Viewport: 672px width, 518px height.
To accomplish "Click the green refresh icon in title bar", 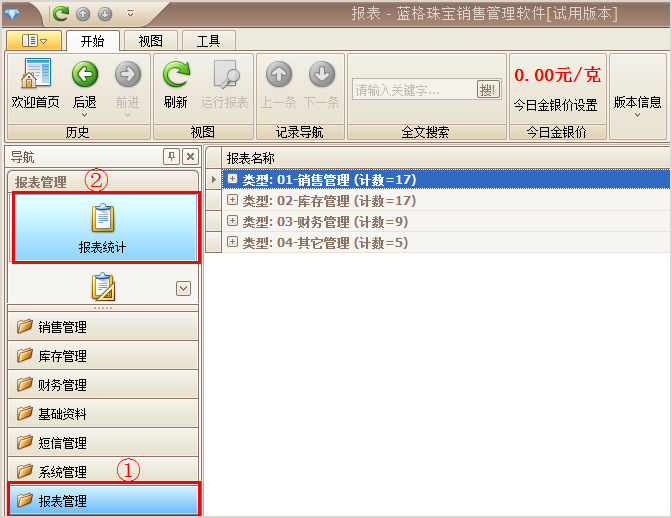I will tap(61, 14).
